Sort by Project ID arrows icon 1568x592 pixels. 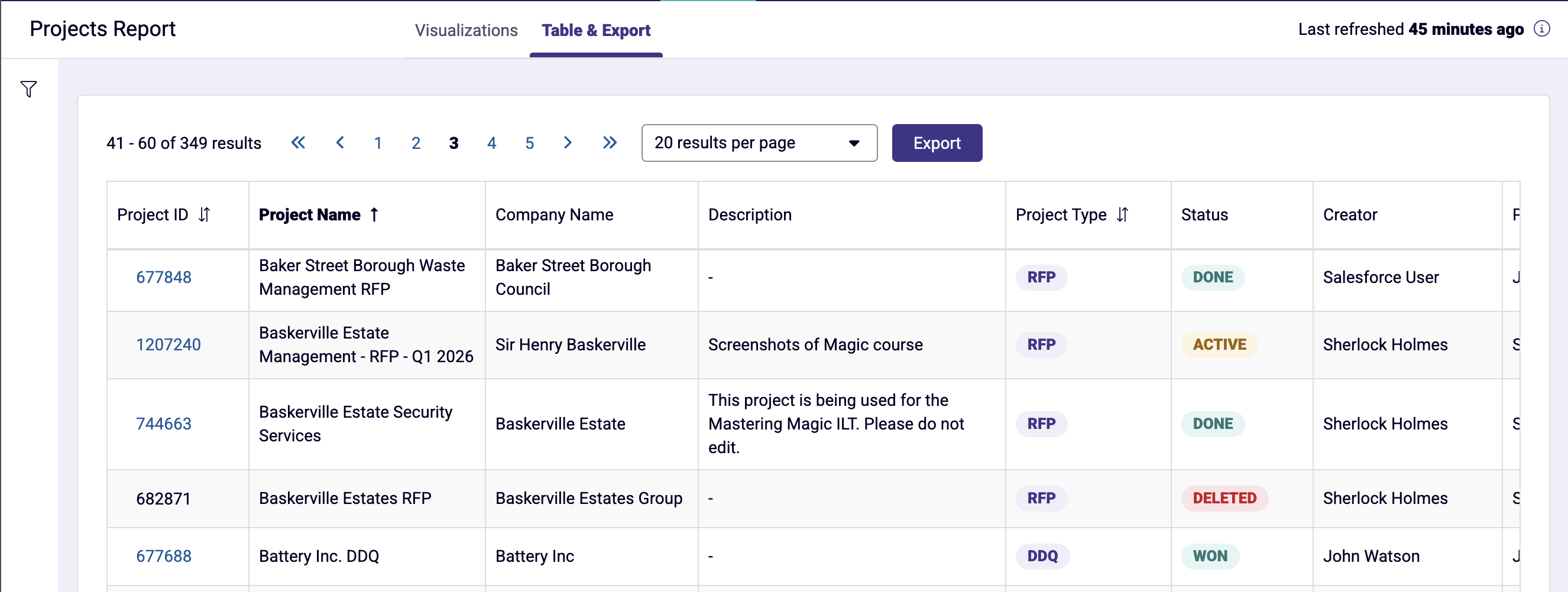click(x=205, y=214)
